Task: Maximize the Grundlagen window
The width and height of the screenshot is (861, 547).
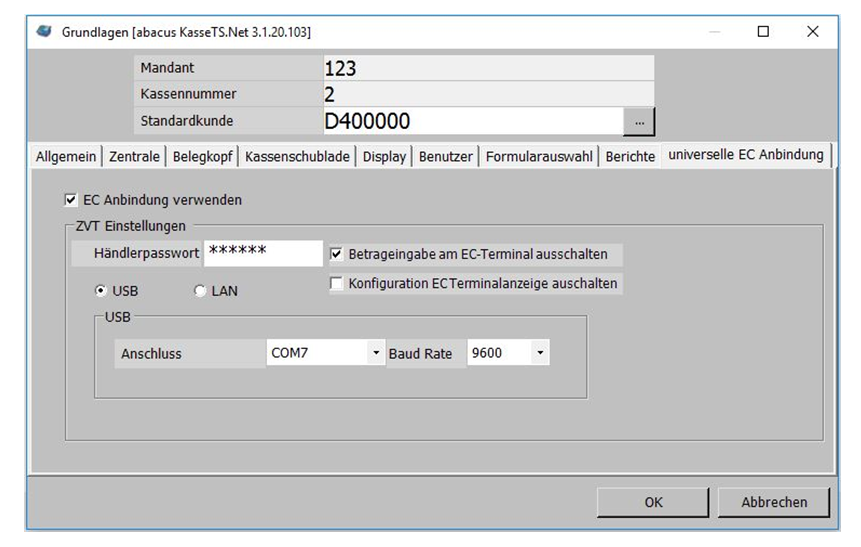Action: 763,32
